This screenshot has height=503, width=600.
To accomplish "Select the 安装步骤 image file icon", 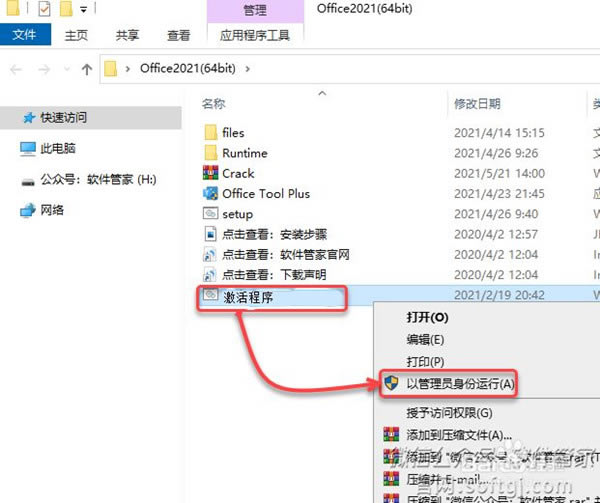I will 210,234.
